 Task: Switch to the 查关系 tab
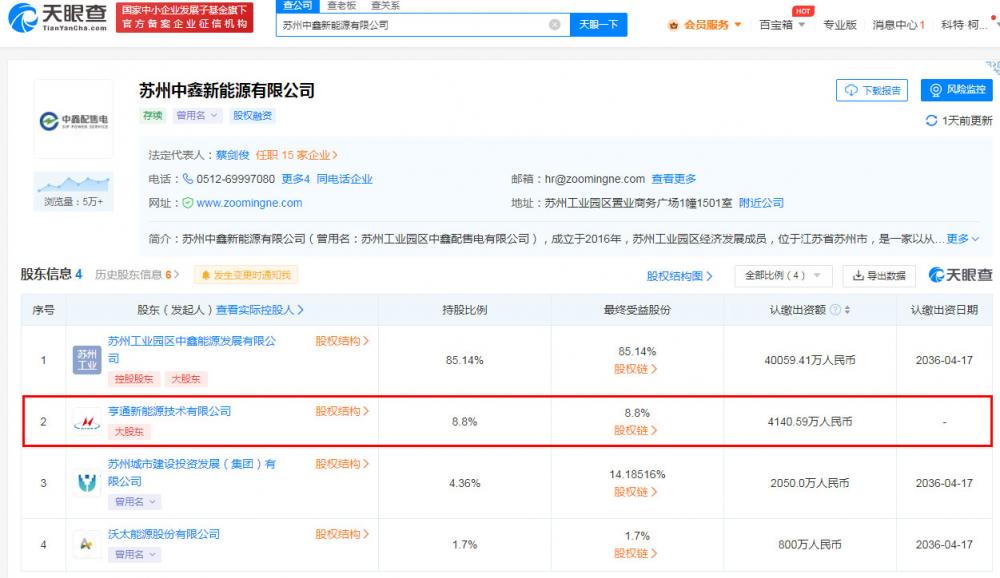385,5
